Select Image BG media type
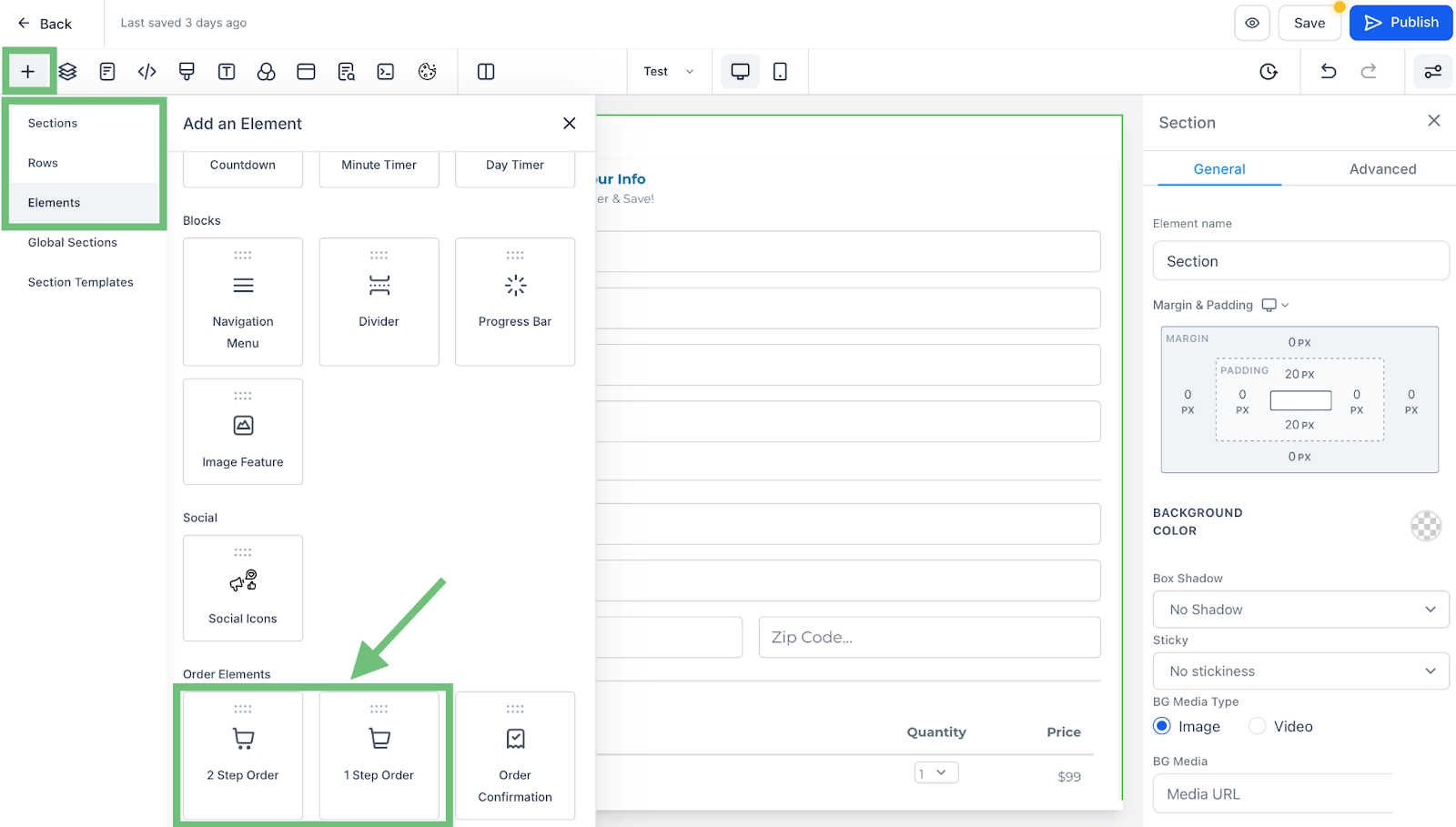The height and width of the screenshot is (827, 1456). click(x=1162, y=726)
